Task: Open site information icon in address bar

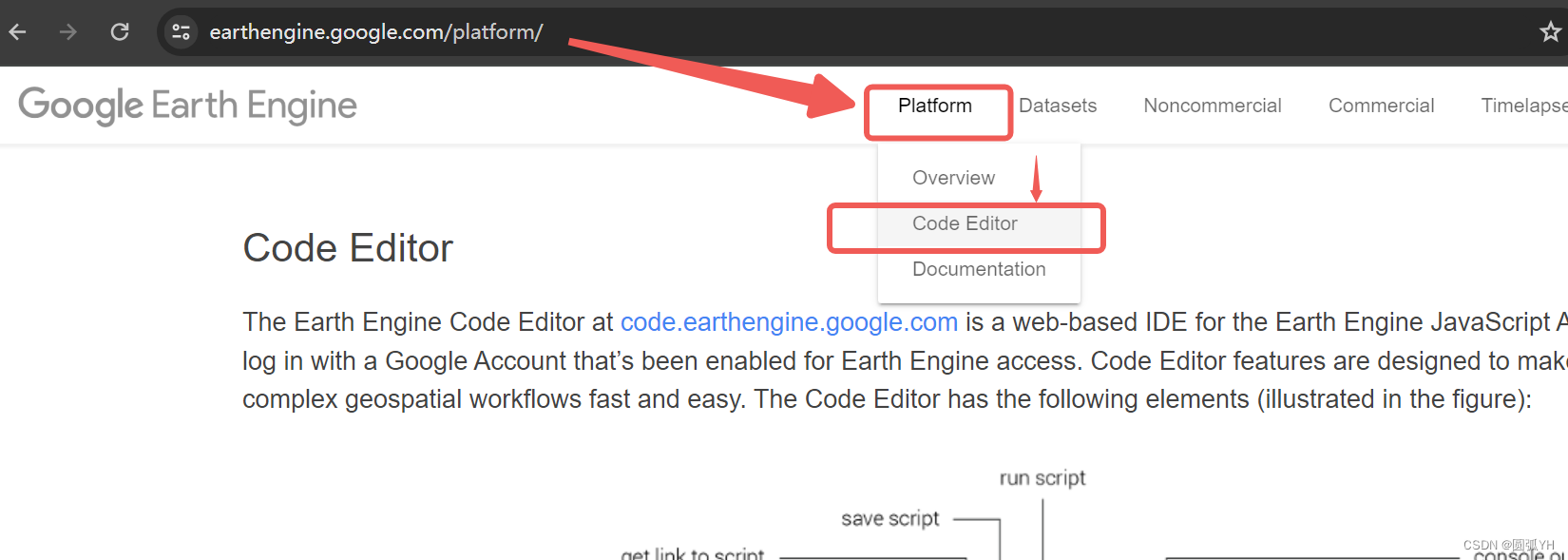Action: tap(181, 32)
